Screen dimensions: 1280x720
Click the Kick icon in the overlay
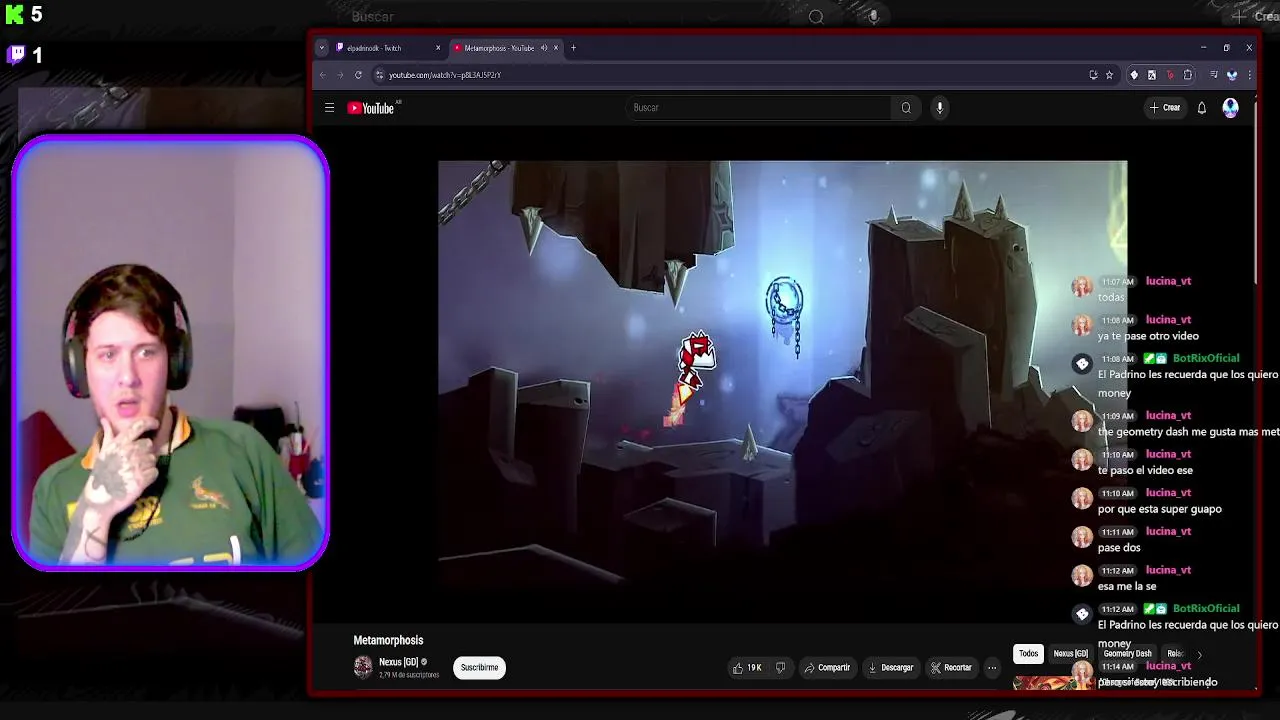[15, 15]
